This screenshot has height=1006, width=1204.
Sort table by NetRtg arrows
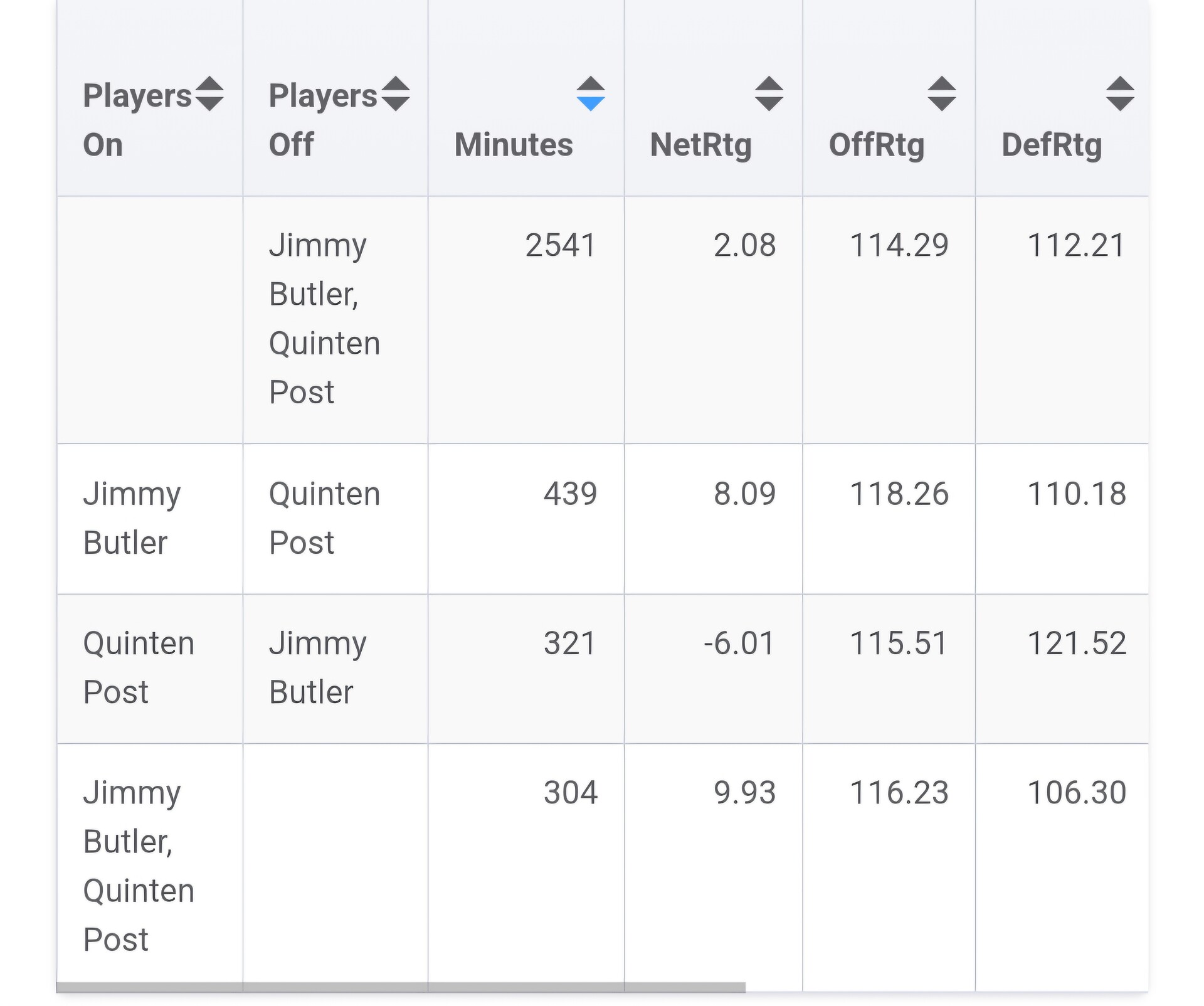(769, 94)
